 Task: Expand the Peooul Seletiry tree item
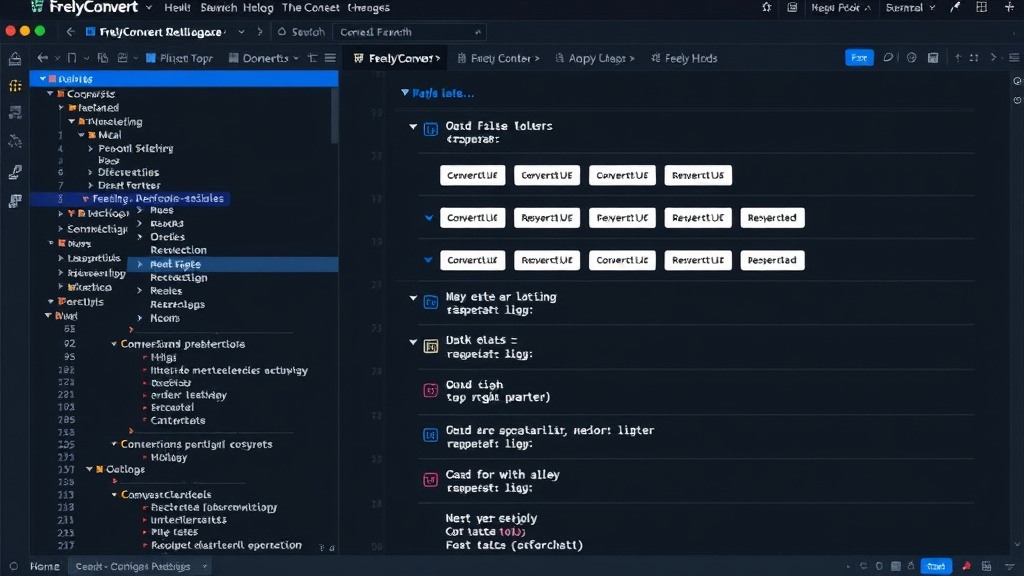(x=91, y=149)
